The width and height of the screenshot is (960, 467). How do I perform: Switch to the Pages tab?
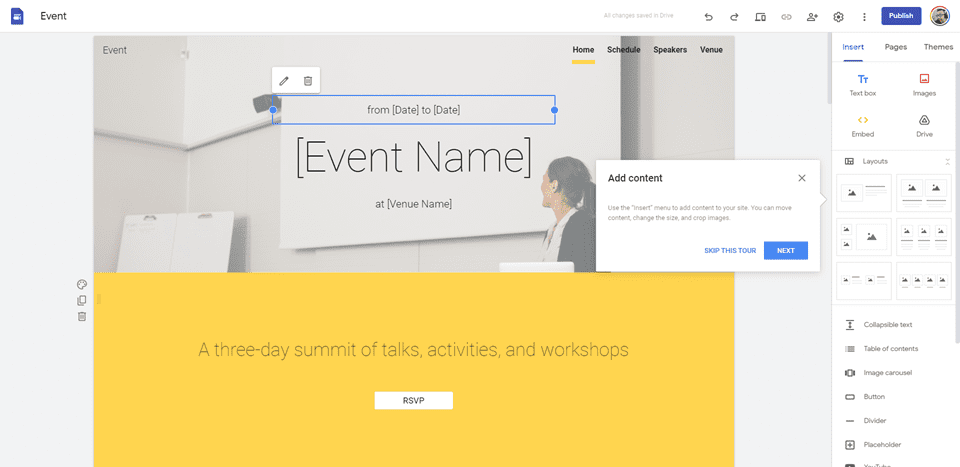tap(896, 47)
